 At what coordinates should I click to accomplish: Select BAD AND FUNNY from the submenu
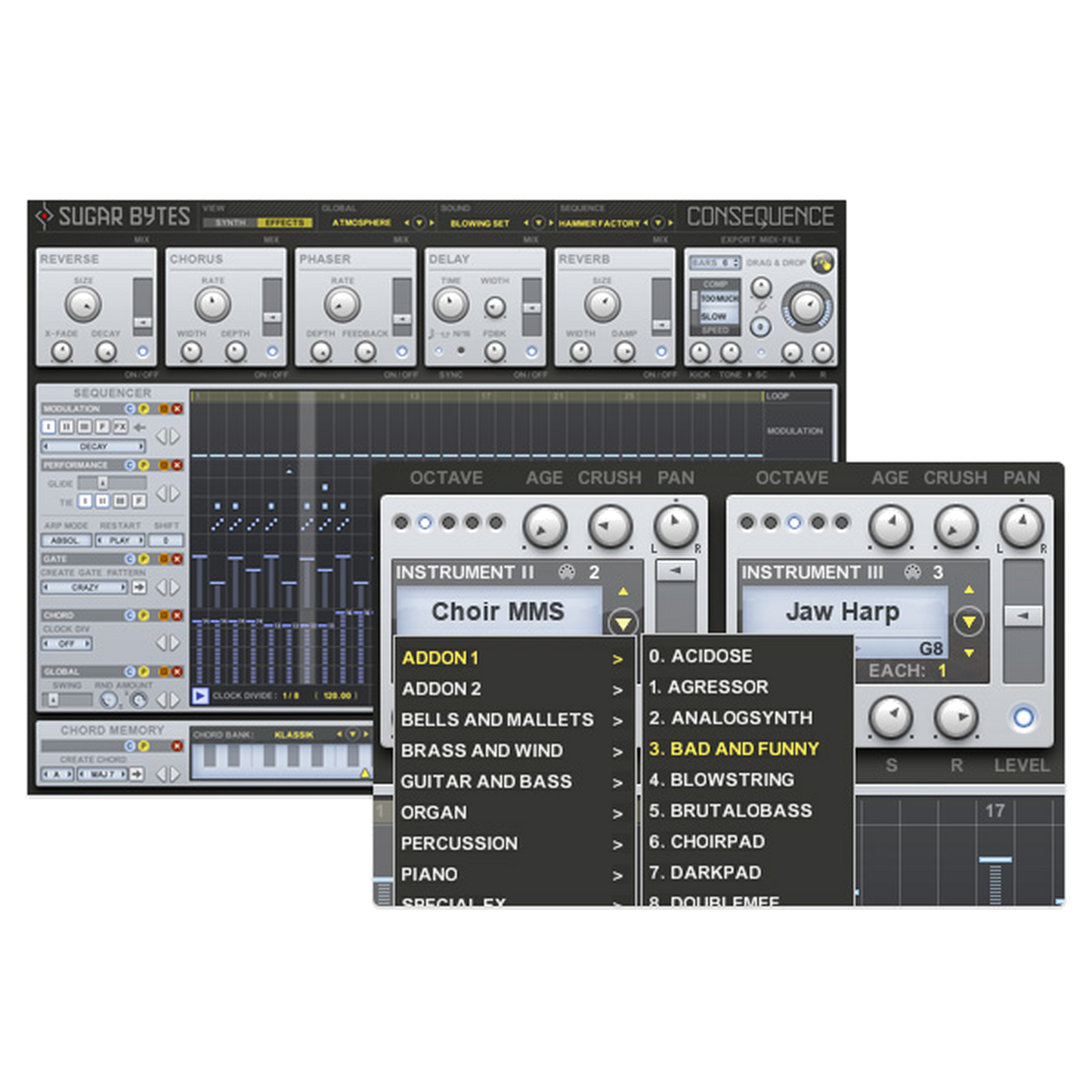[734, 749]
